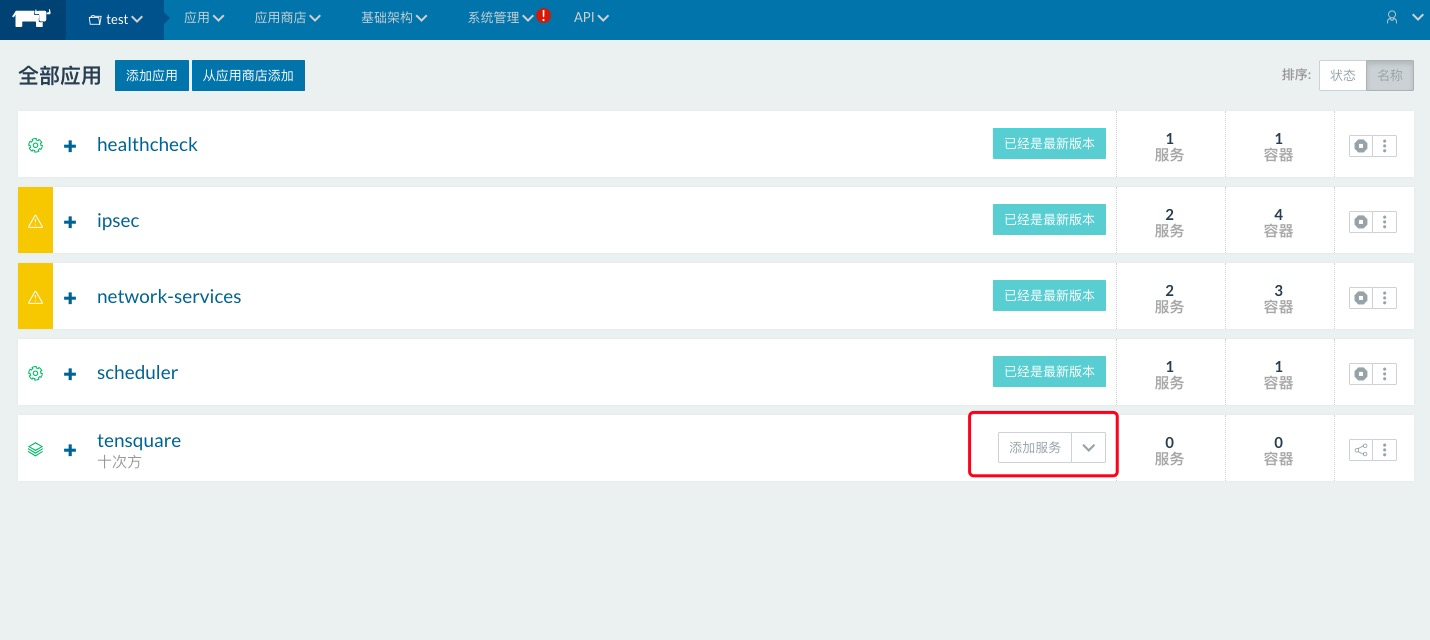Viewport: 1430px width, 640px height.
Task: Expand the scheduler stack
Action: 70,374
